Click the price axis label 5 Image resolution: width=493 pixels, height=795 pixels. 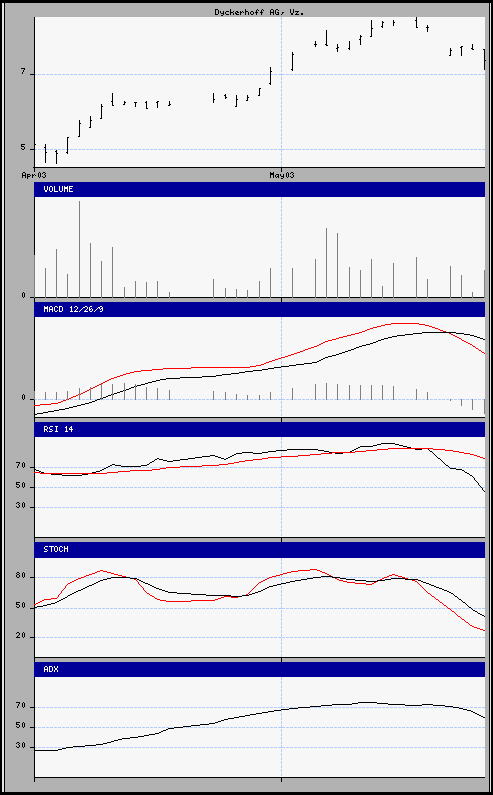point(23,147)
